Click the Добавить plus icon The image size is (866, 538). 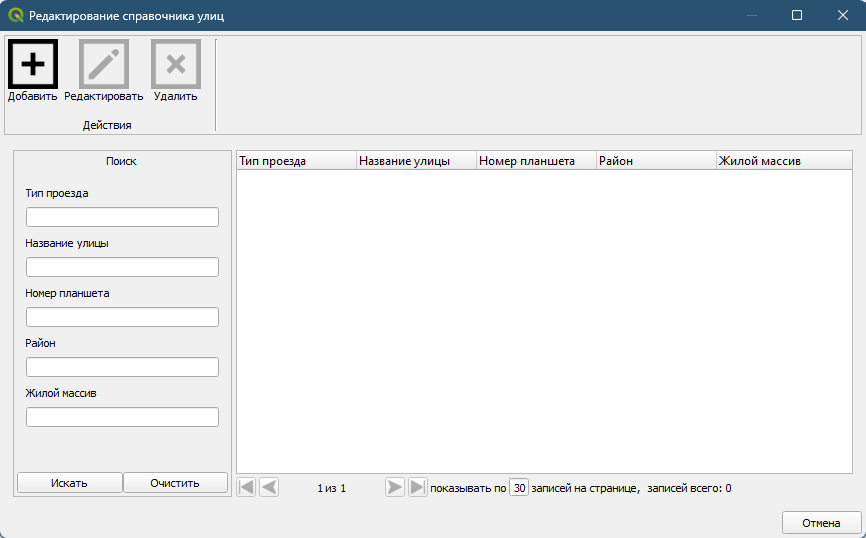[x=33, y=64]
